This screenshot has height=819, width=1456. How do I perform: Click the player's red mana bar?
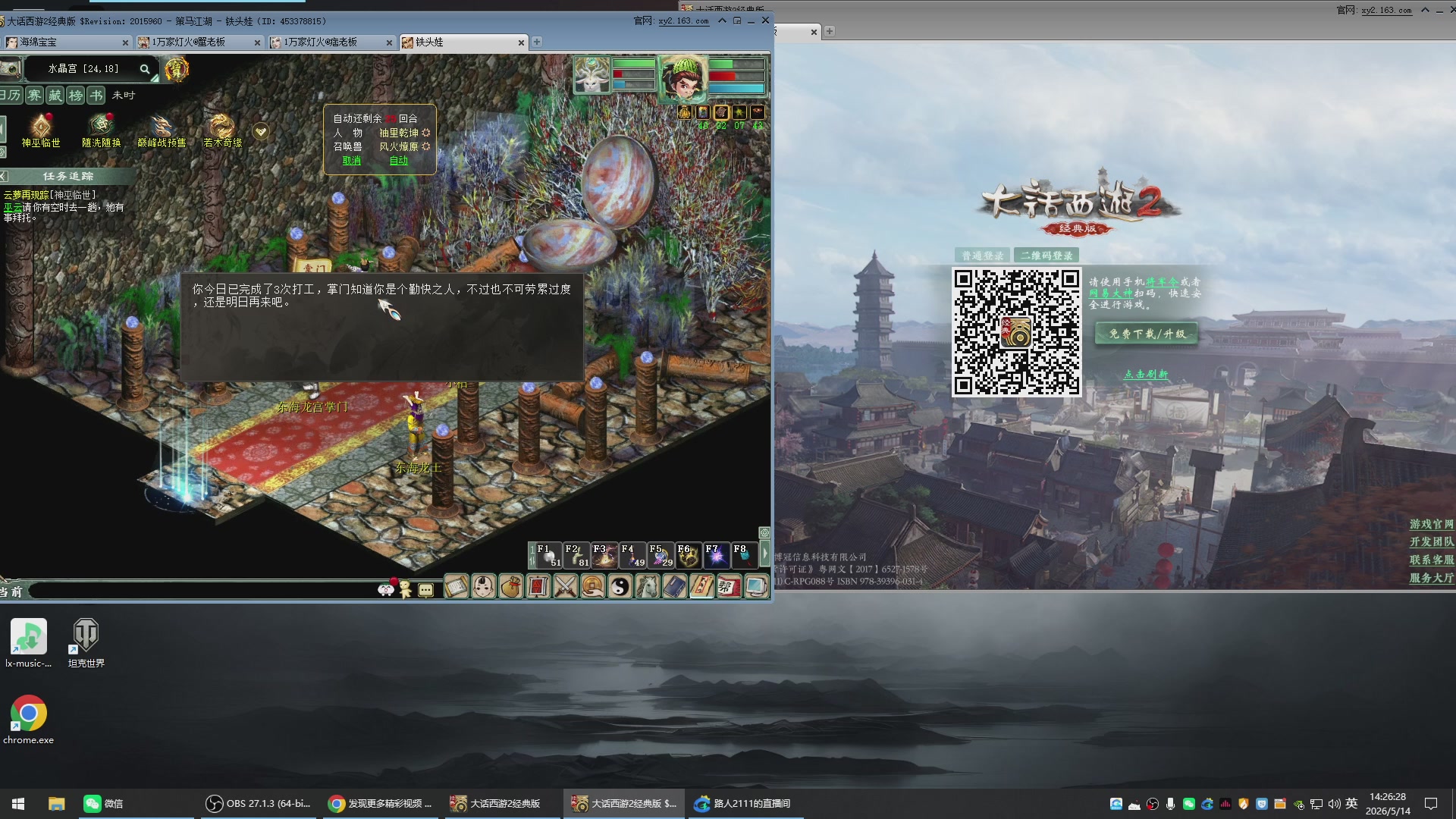point(736,77)
